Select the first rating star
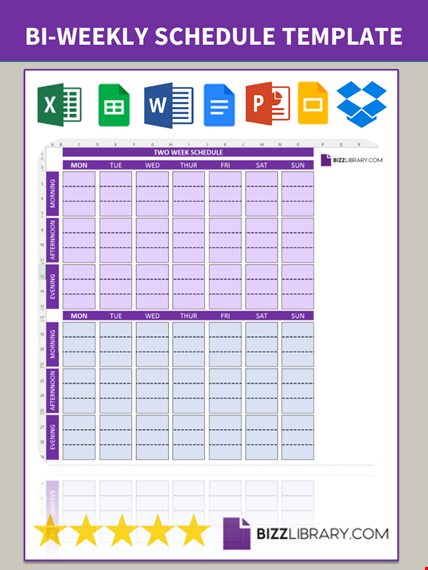 tap(50, 530)
